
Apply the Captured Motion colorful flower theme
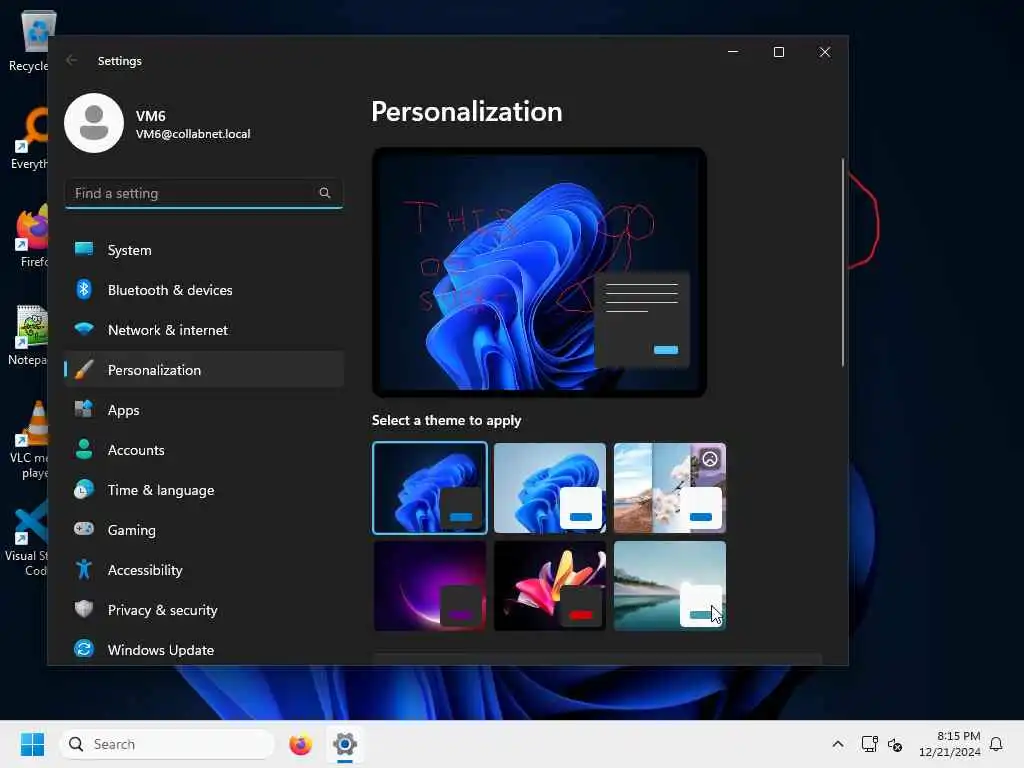tap(550, 586)
